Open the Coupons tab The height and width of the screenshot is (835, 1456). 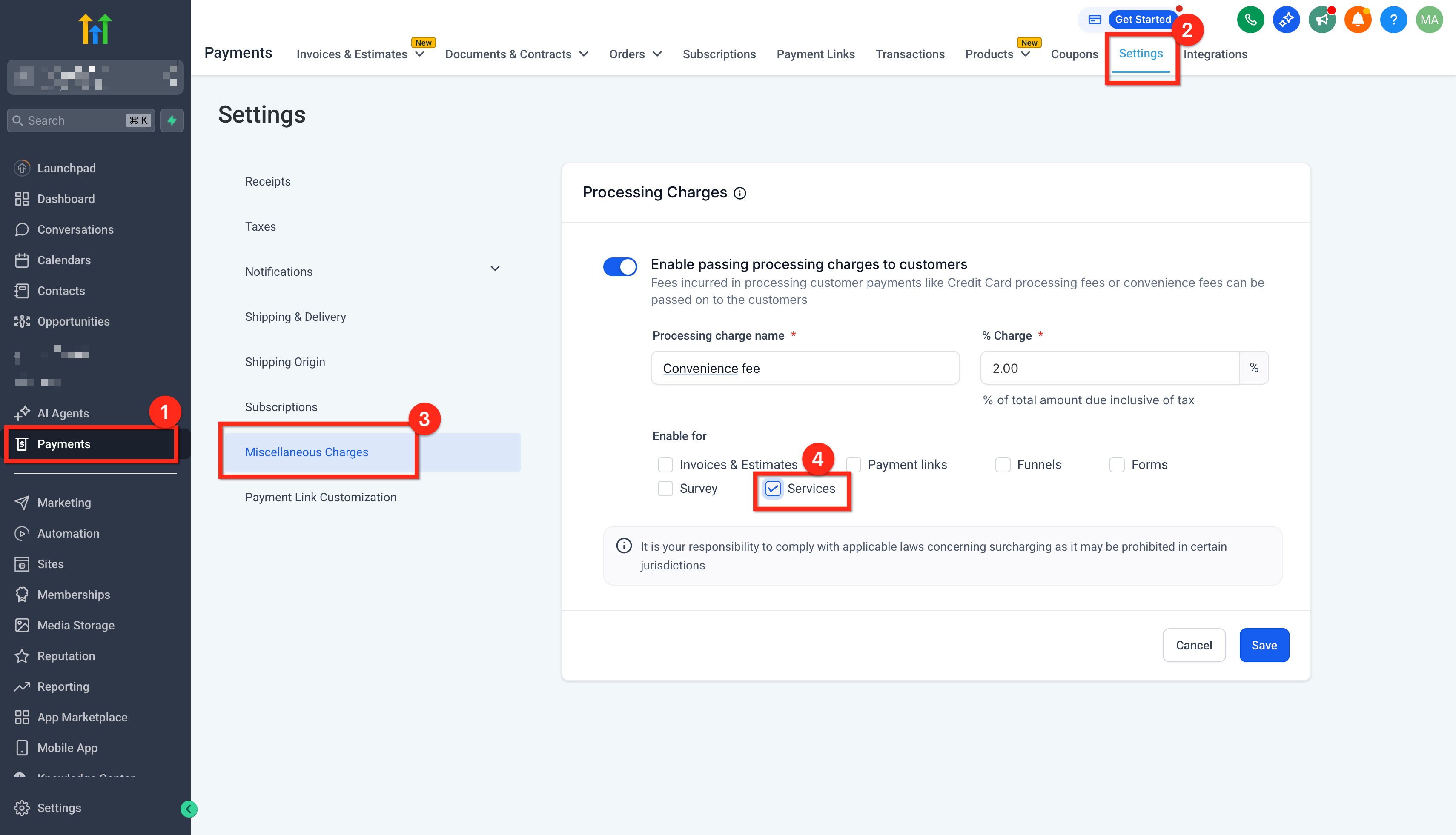(x=1074, y=54)
